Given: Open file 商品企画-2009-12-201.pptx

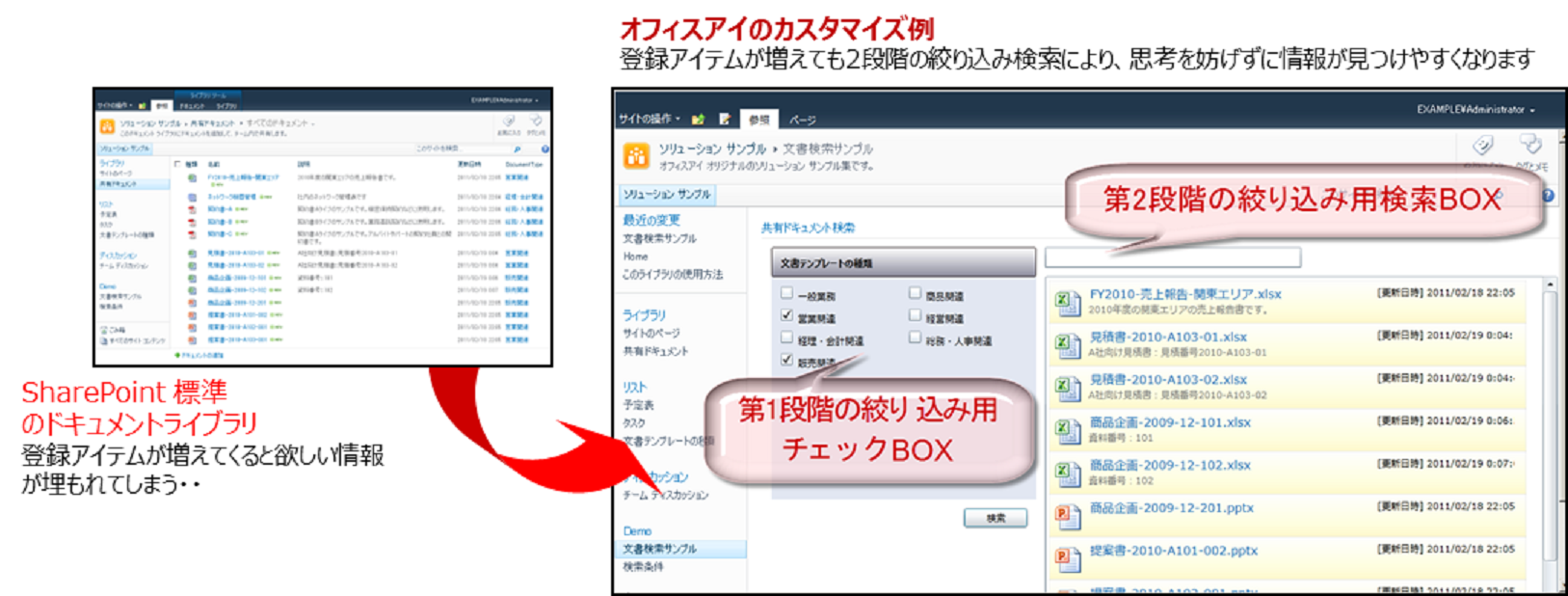Looking at the screenshot, I should point(1171,508).
